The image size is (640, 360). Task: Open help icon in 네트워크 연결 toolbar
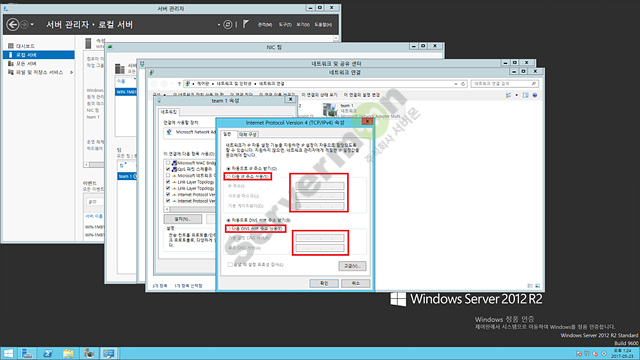click(535, 95)
